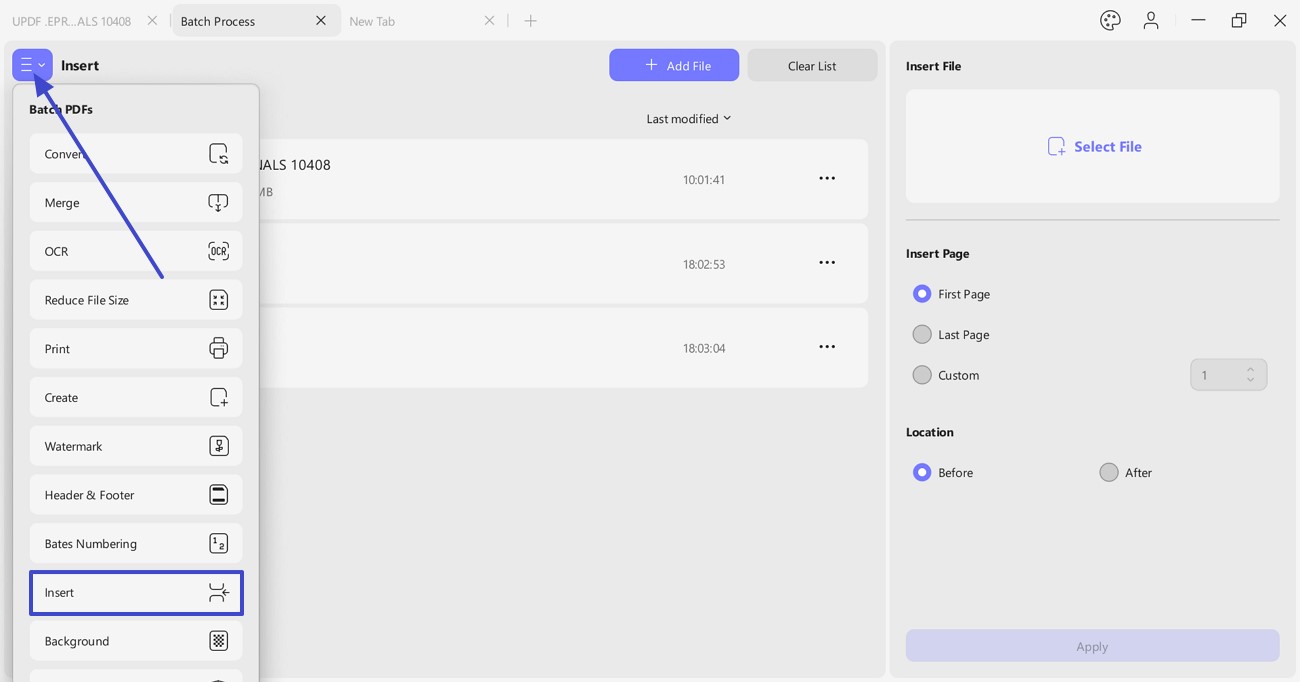This screenshot has width=1300, height=682.
Task: Open the batch tools menu button
Action: 32,65
